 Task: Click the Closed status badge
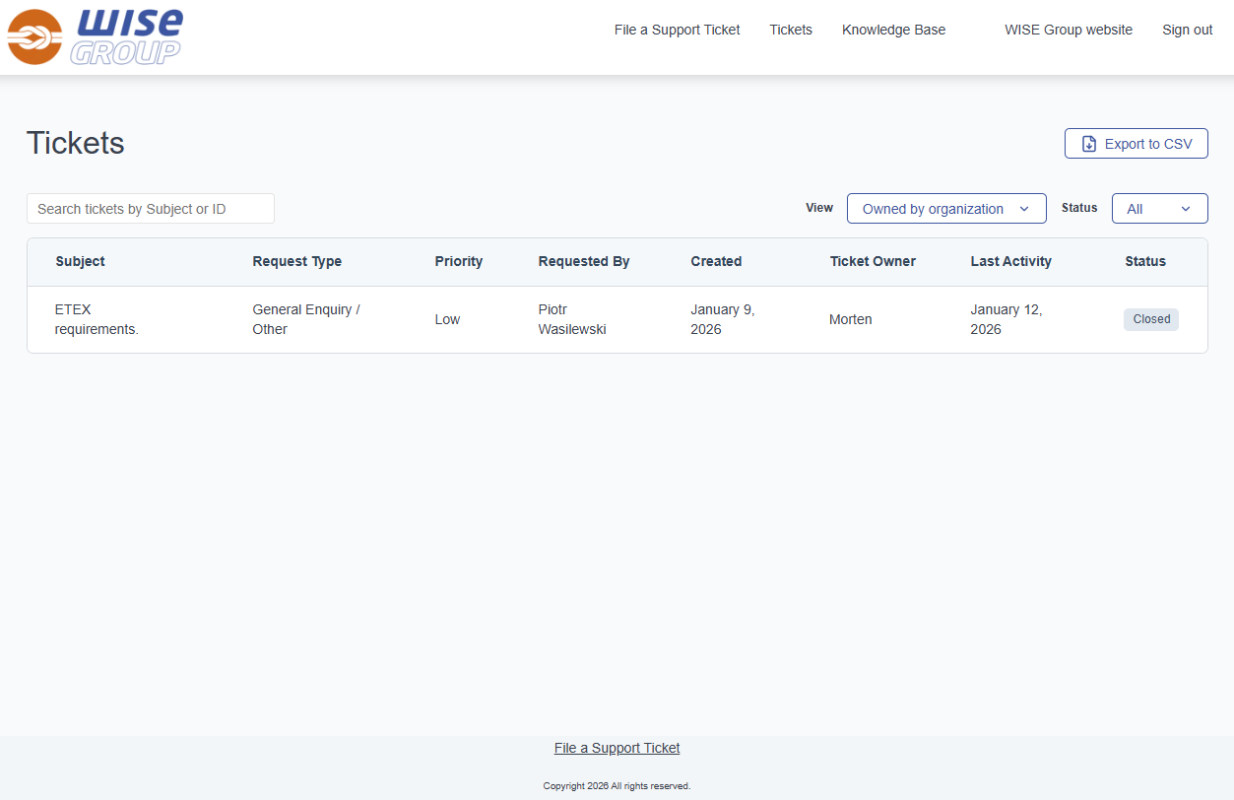click(x=1150, y=319)
